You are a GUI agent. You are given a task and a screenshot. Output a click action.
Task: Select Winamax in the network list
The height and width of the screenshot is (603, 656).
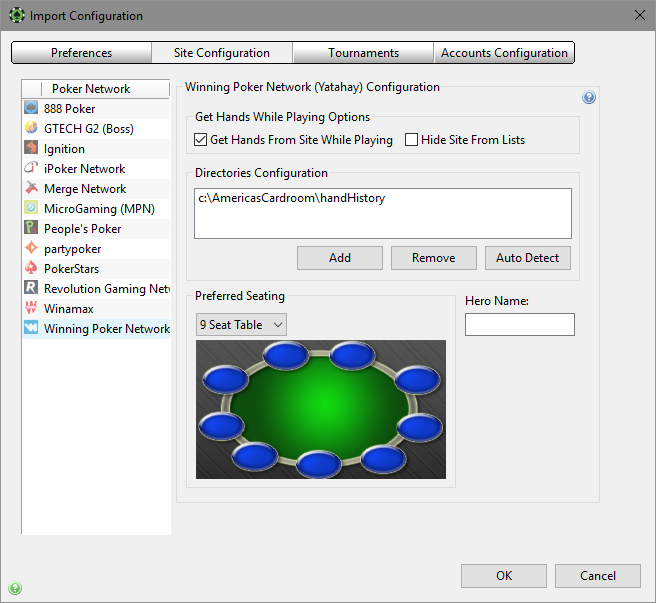[x=96, y=308]
